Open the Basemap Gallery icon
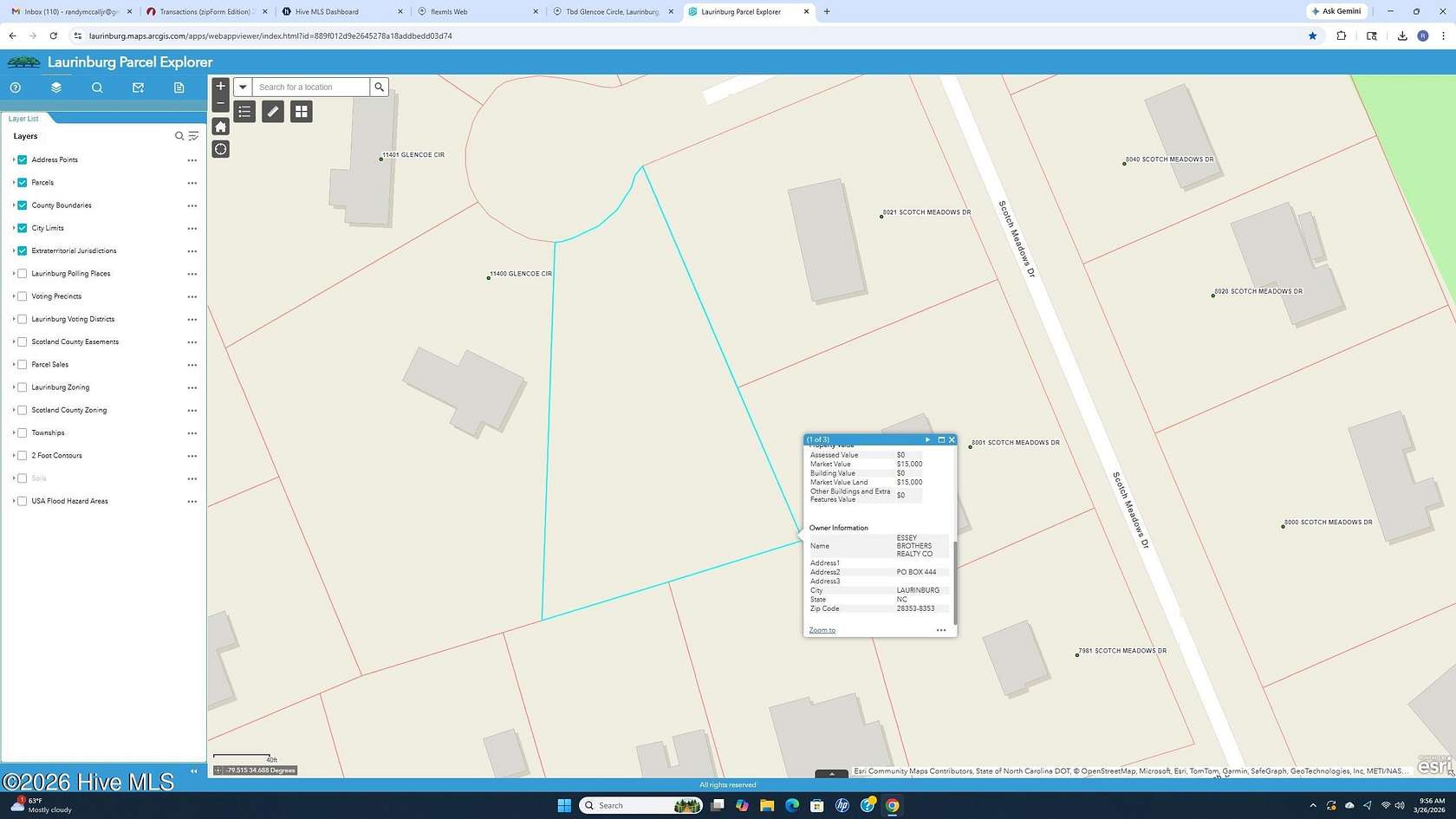 [301, 111]
